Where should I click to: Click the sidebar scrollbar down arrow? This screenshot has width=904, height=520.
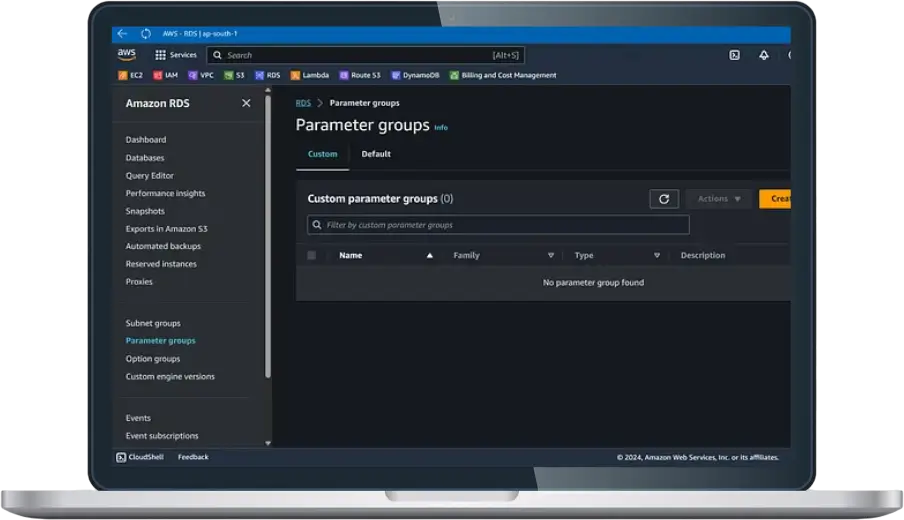(x=268, y=443)
